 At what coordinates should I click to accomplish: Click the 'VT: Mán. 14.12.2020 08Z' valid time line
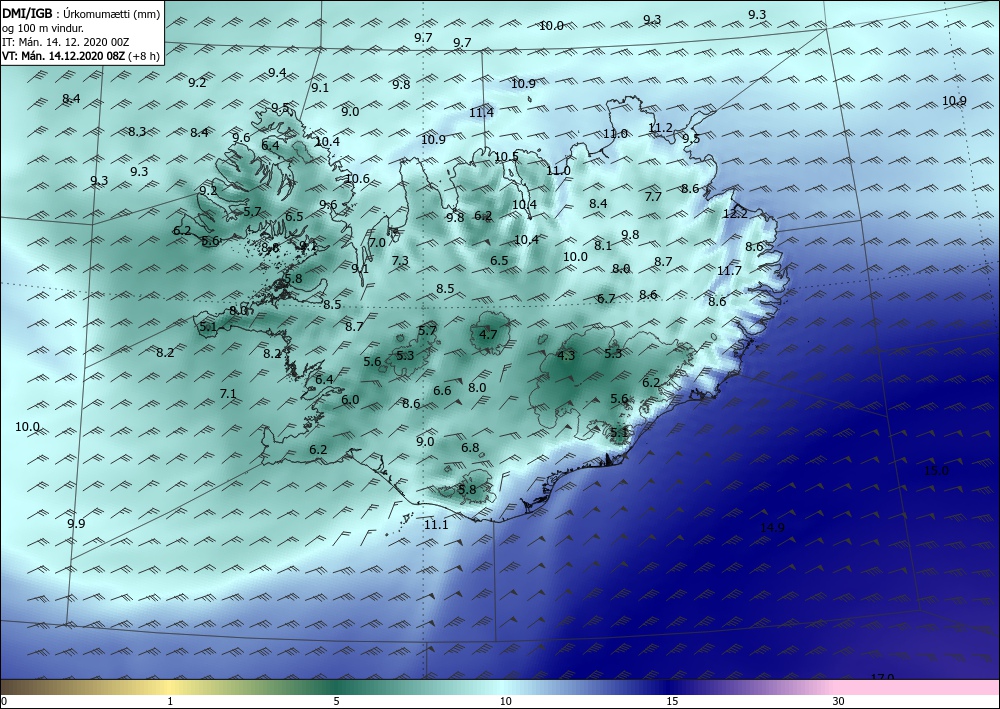pyautogui.click(x=64, y=56)
